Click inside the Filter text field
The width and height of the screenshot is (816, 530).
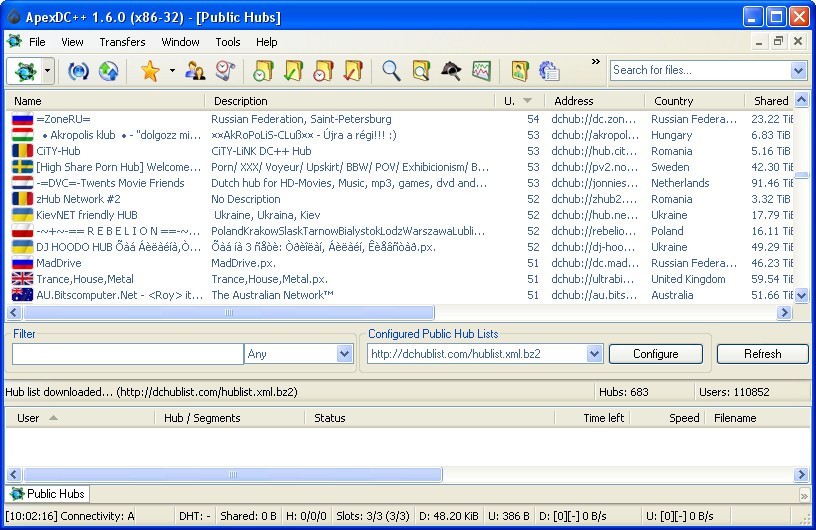pyautogui.click(x=128, y=354)
